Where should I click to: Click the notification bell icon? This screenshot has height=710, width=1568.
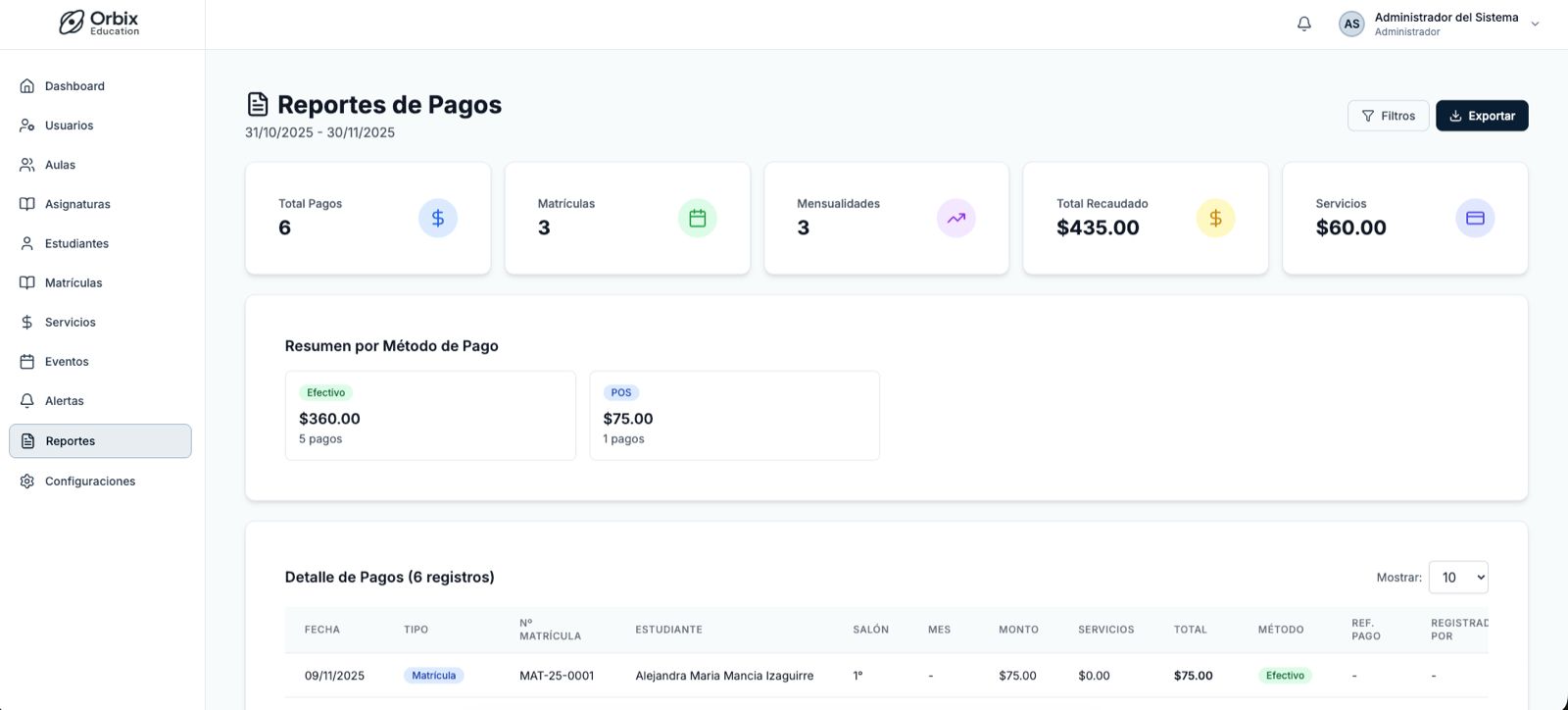(x=1303, y=24)
